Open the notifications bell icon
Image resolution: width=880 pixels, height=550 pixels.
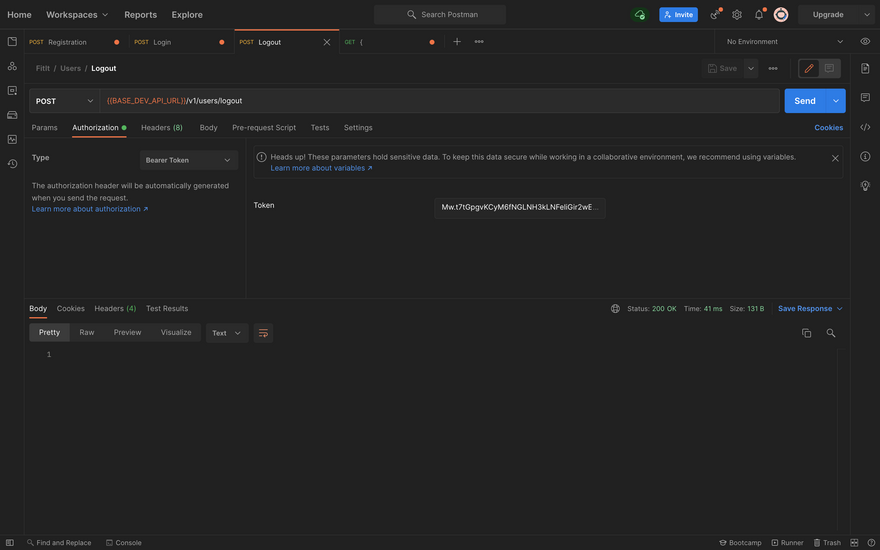[759, 15]
